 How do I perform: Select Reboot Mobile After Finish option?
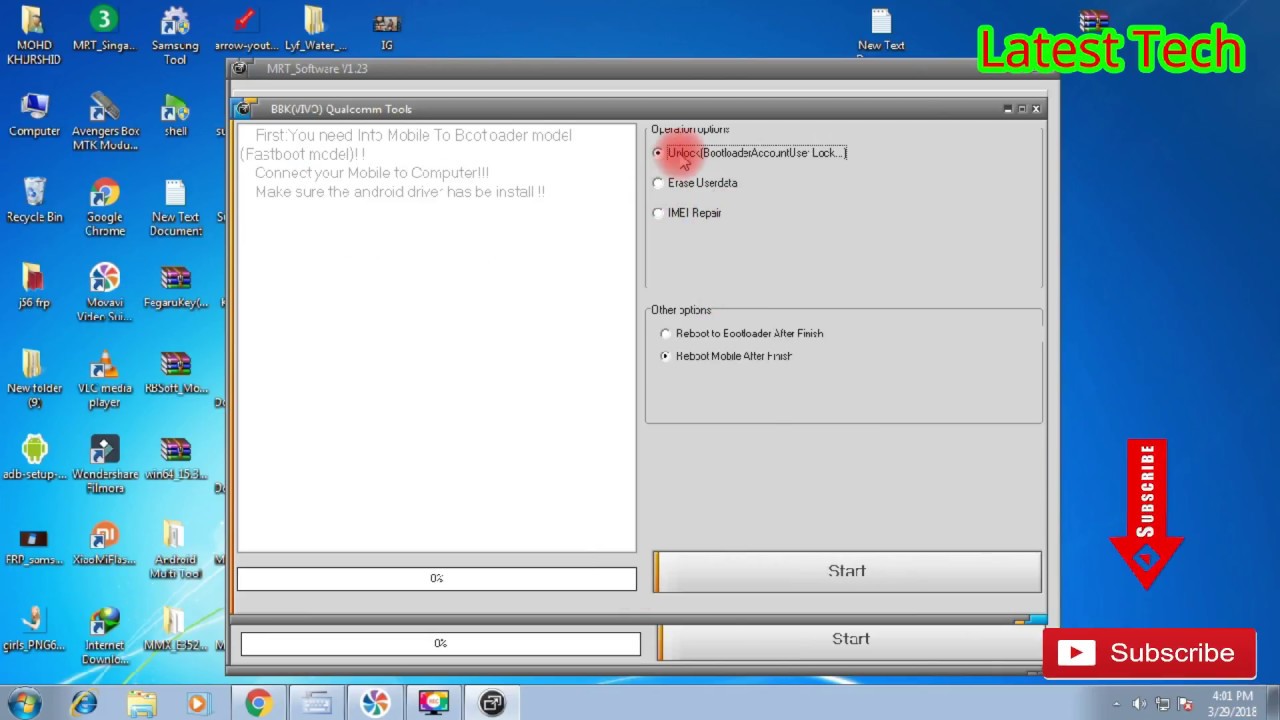[666, 356]
